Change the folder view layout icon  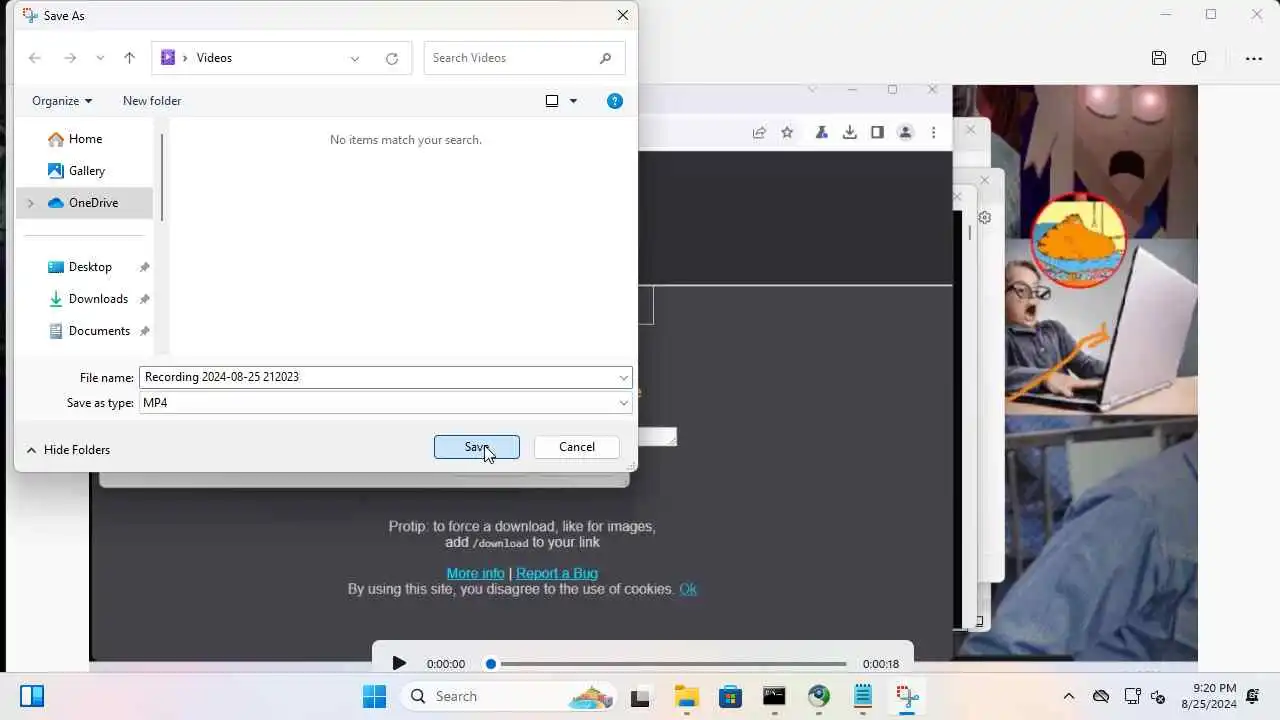[x=552, y=101]
